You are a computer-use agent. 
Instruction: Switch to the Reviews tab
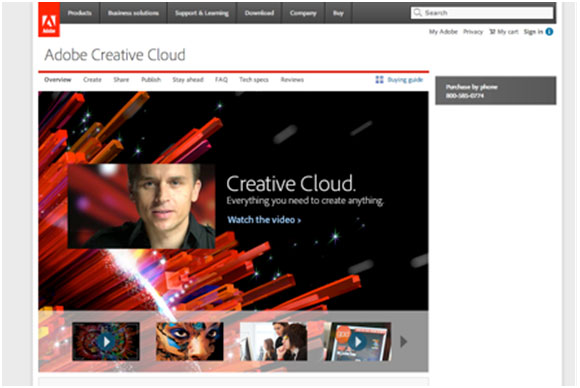point(292,80)
